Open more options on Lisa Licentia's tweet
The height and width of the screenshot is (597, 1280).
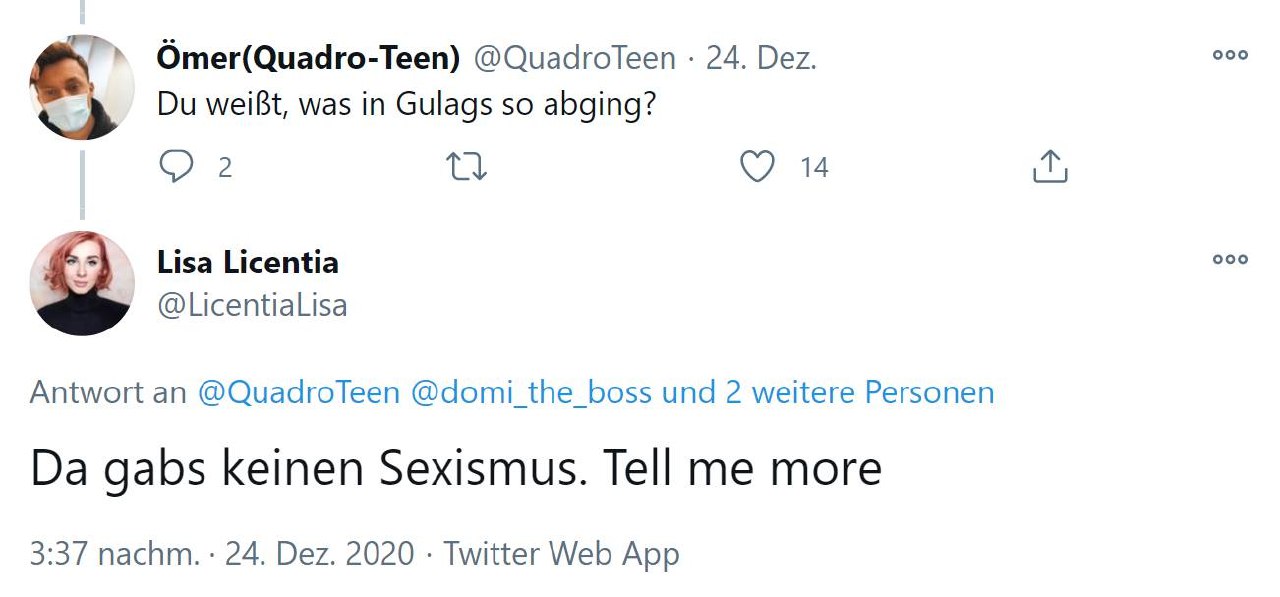pos(1229,259)
